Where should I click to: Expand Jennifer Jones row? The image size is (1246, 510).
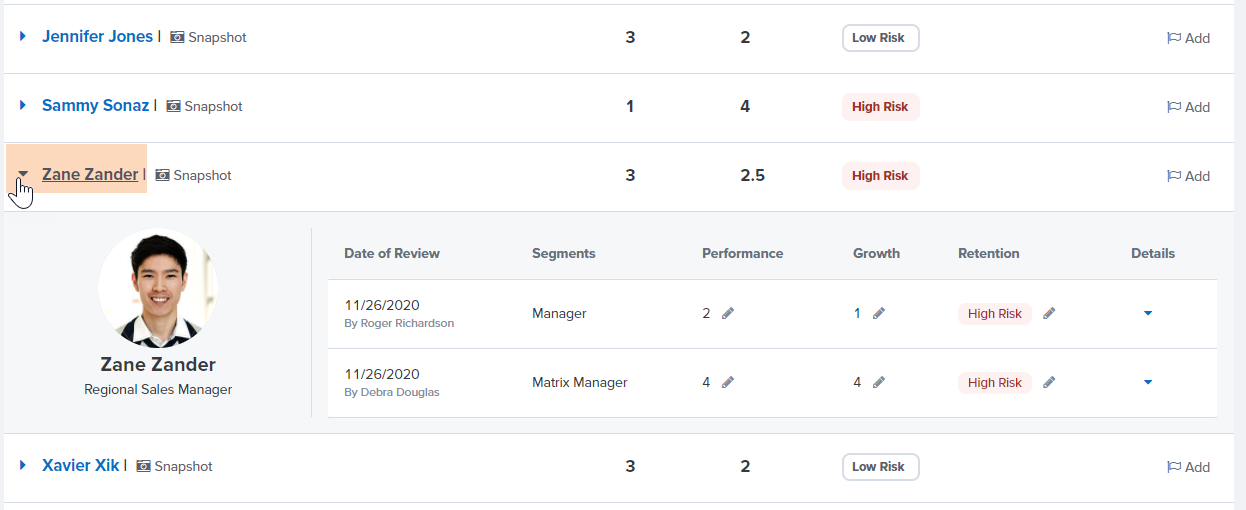click(23, 37)
